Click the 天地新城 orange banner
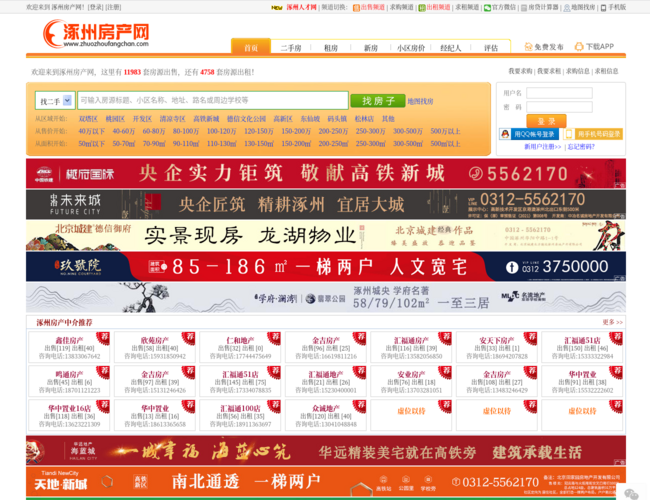 pos(326,481)
